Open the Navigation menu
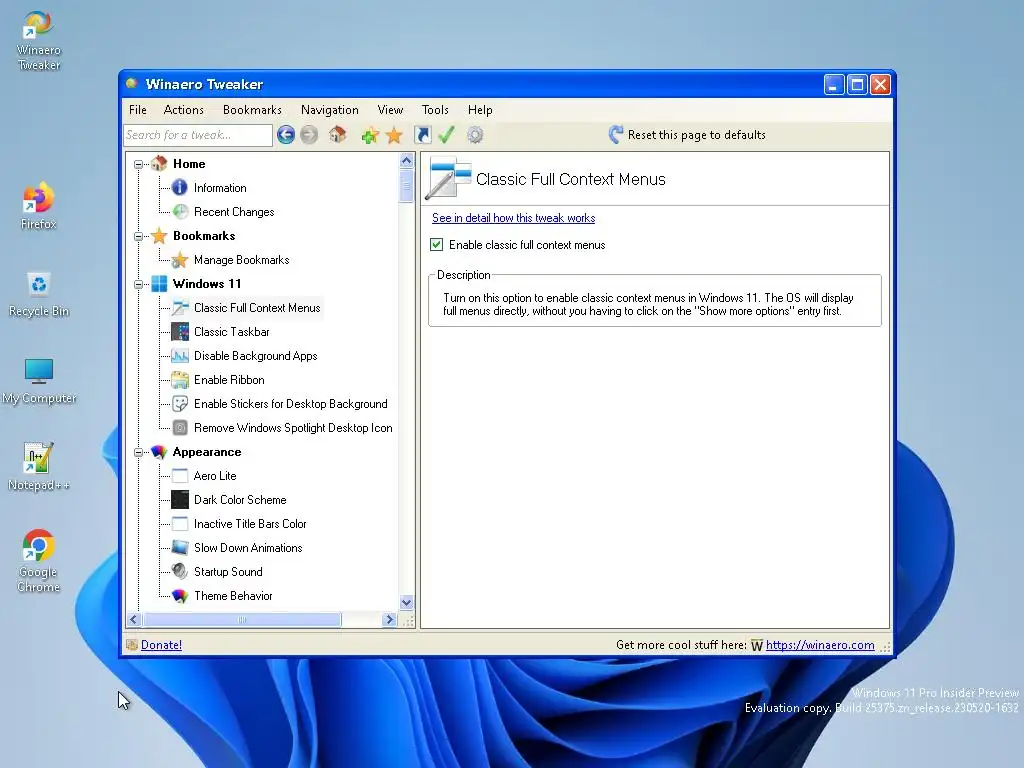1024x768 pixels. [330, 110]
